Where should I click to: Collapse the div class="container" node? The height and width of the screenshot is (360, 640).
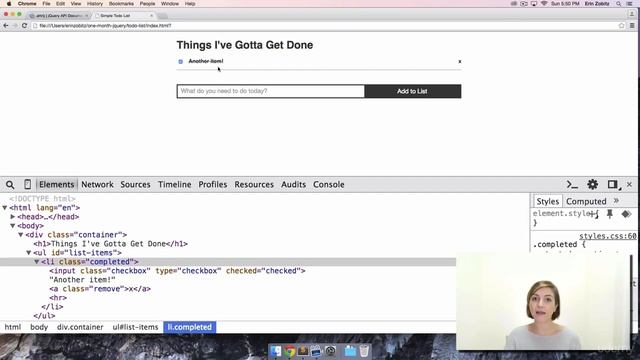20,235
